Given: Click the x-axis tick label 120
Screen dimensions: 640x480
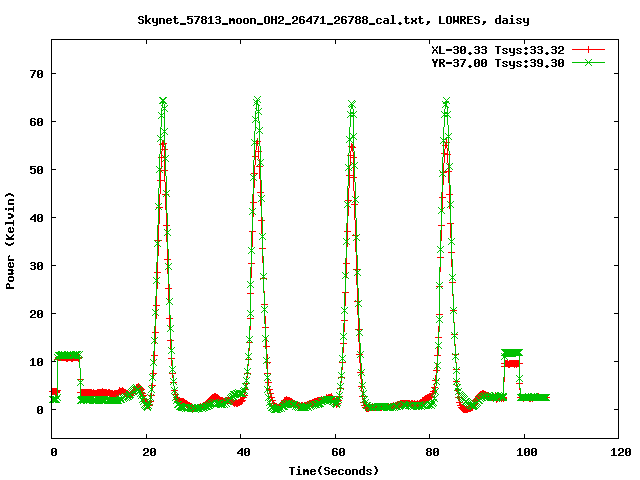Looking at the screenshot, I should tap(621, 452).
